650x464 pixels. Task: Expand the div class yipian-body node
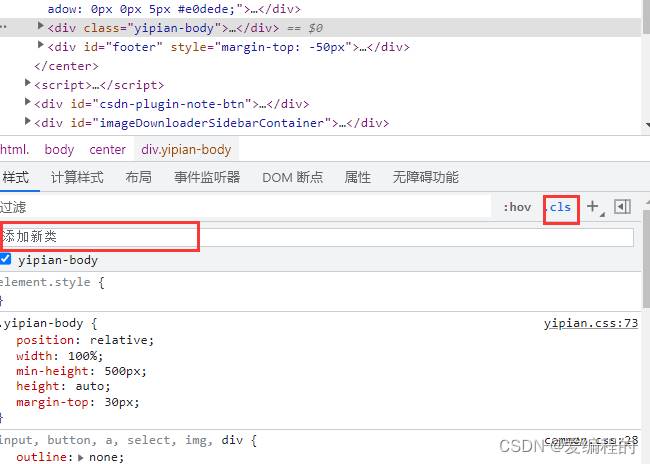[x=40, y=26]
